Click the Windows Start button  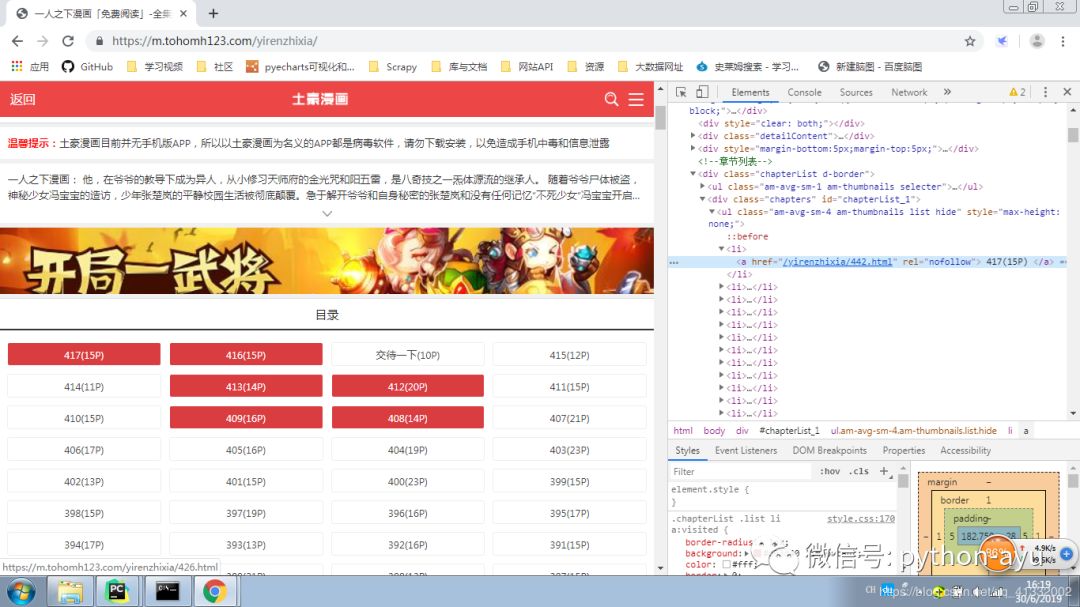pyautogui.click(x=21, y=592)
